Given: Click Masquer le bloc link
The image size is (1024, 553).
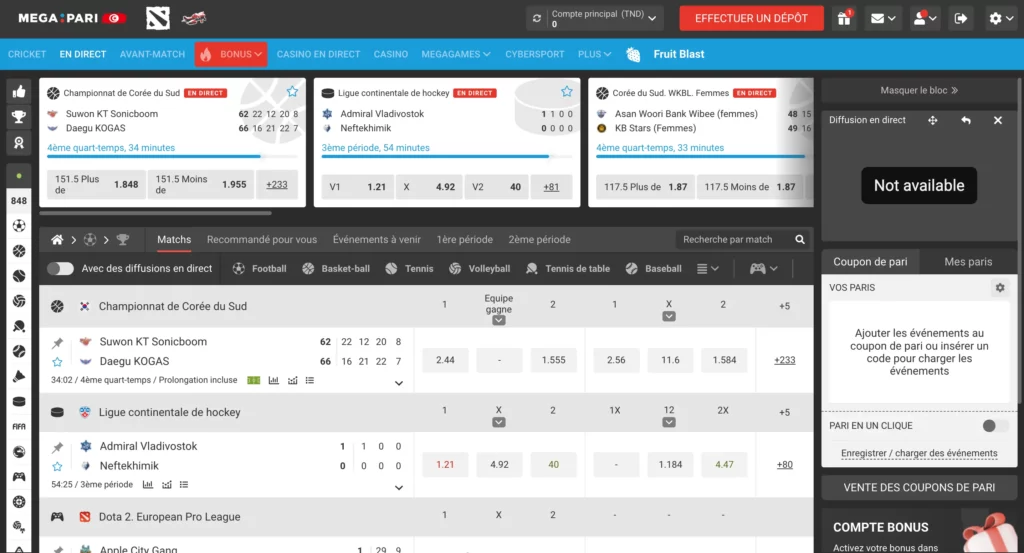Looking at the screenshot, I should [x=919, y=90].
